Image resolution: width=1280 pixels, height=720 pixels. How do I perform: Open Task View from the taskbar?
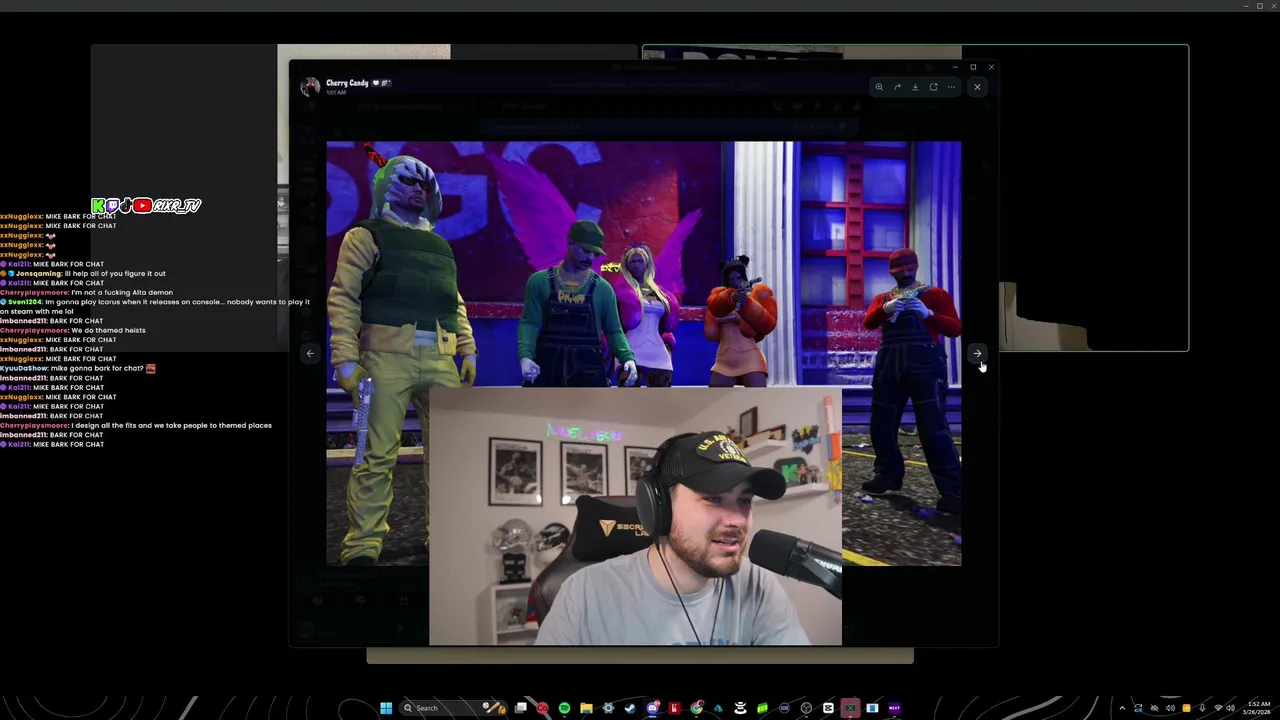coord(521,708)
